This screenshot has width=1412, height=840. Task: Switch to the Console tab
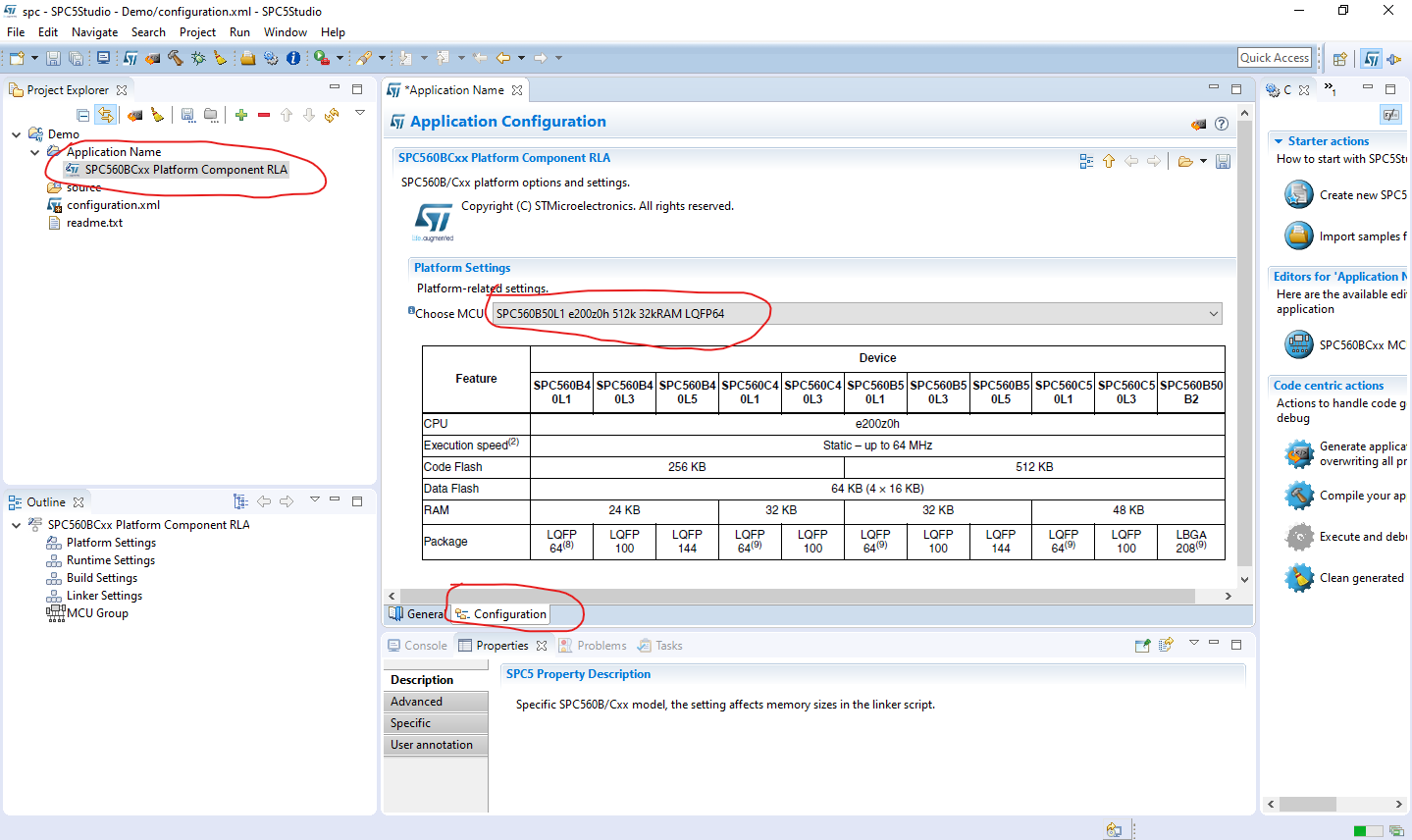coord(417,645)
